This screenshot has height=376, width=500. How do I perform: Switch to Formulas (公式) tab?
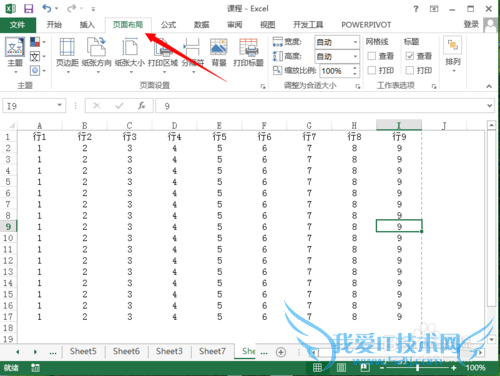click(x=168, y=25)
